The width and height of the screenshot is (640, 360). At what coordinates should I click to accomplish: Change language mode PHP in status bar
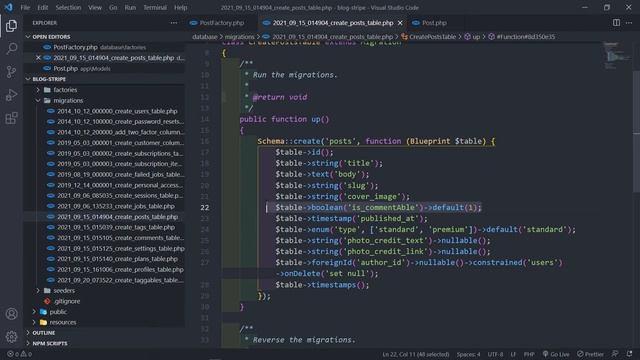[x=529, y=354]
